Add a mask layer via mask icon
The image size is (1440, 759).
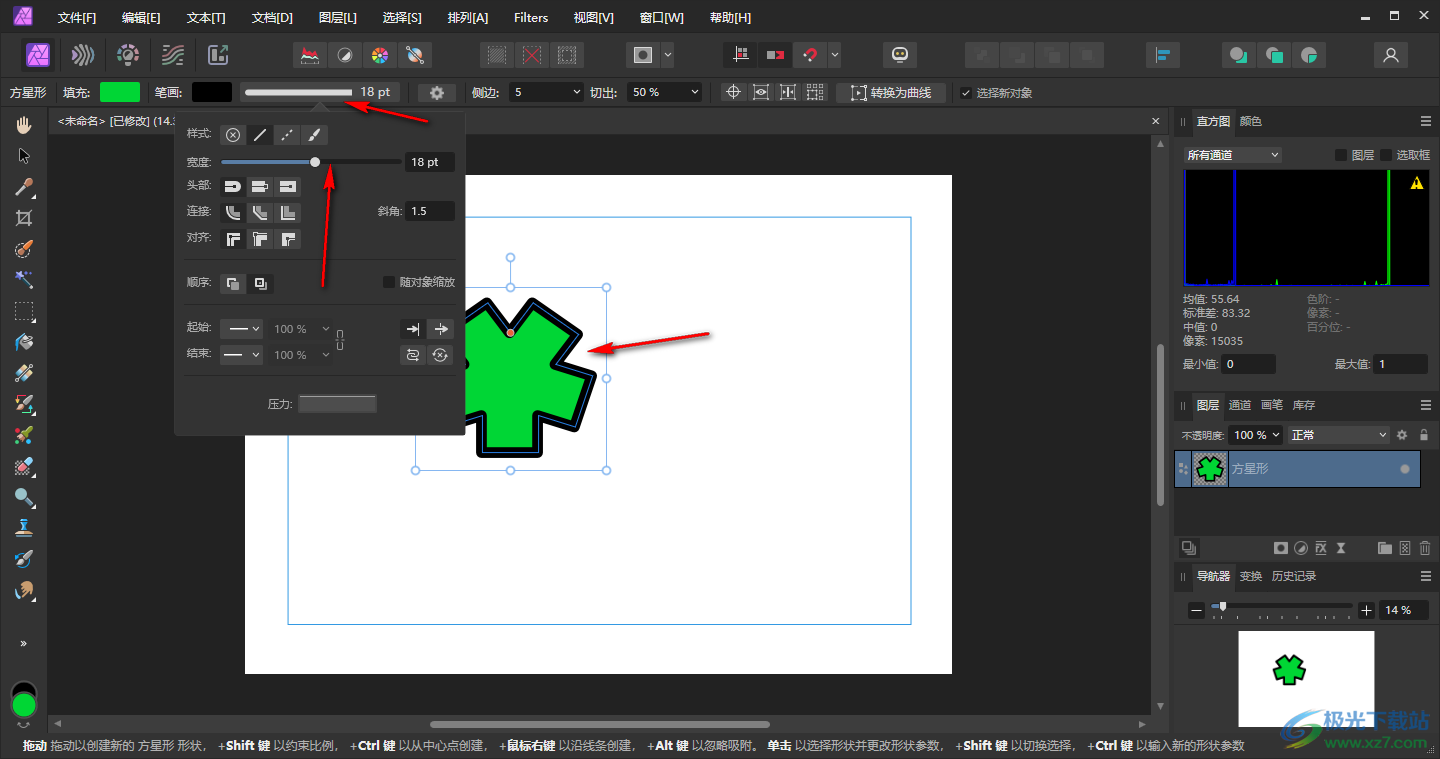tap(1280, 548)
